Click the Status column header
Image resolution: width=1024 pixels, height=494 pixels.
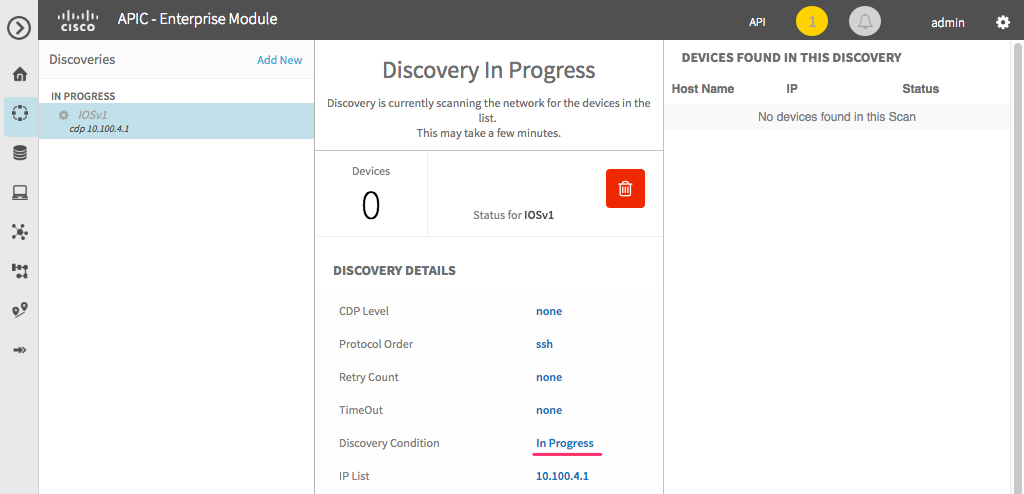(920, 89)
